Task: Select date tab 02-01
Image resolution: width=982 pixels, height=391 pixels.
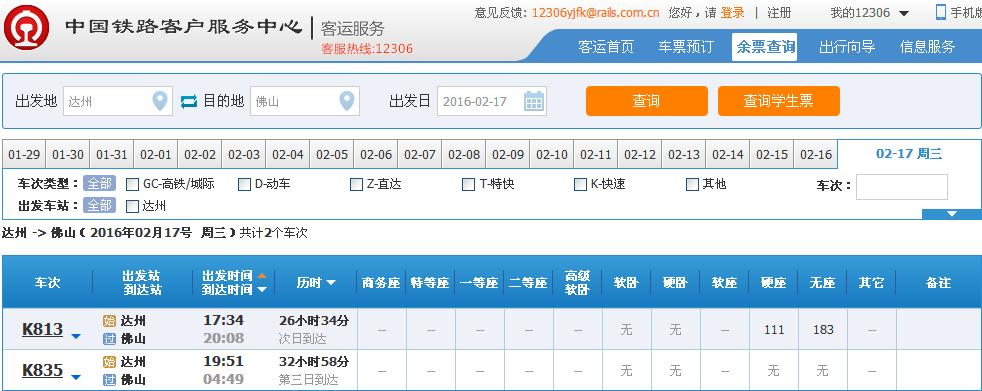Action: click(156, 155)
